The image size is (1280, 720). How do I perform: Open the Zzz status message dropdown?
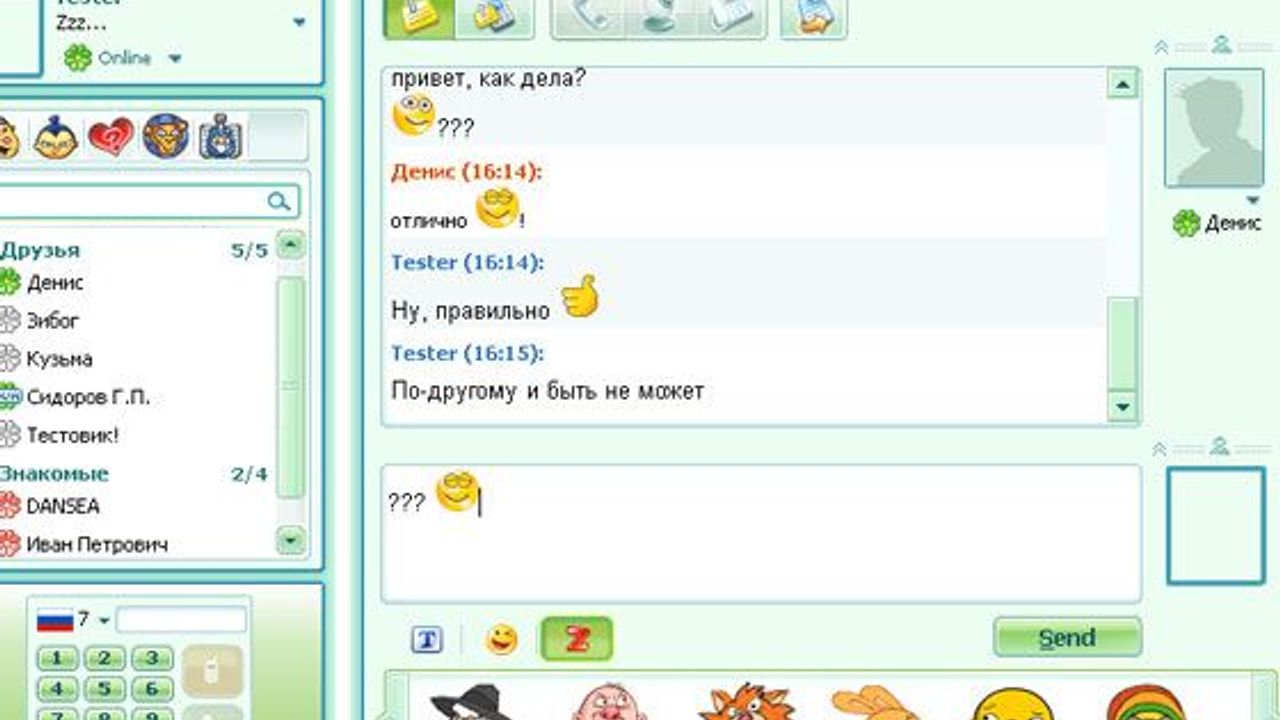tap(299, 22)
